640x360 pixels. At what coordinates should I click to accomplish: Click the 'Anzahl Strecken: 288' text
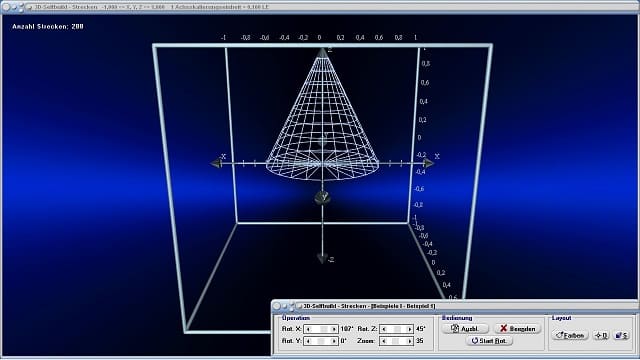[48, 27]
